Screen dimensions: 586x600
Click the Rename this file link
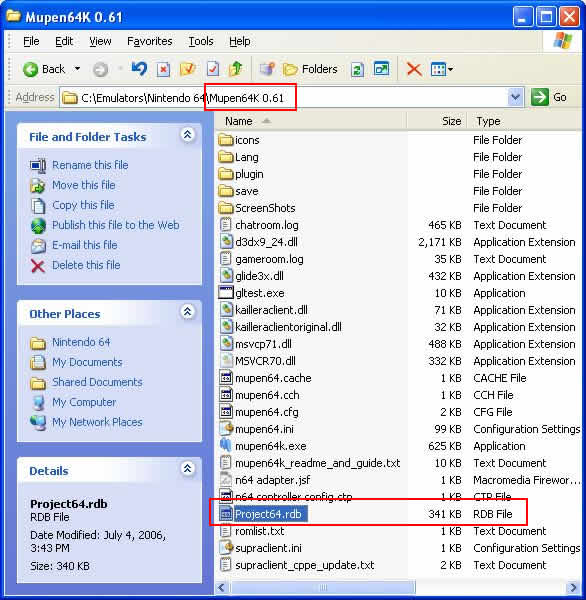(90, 165)
